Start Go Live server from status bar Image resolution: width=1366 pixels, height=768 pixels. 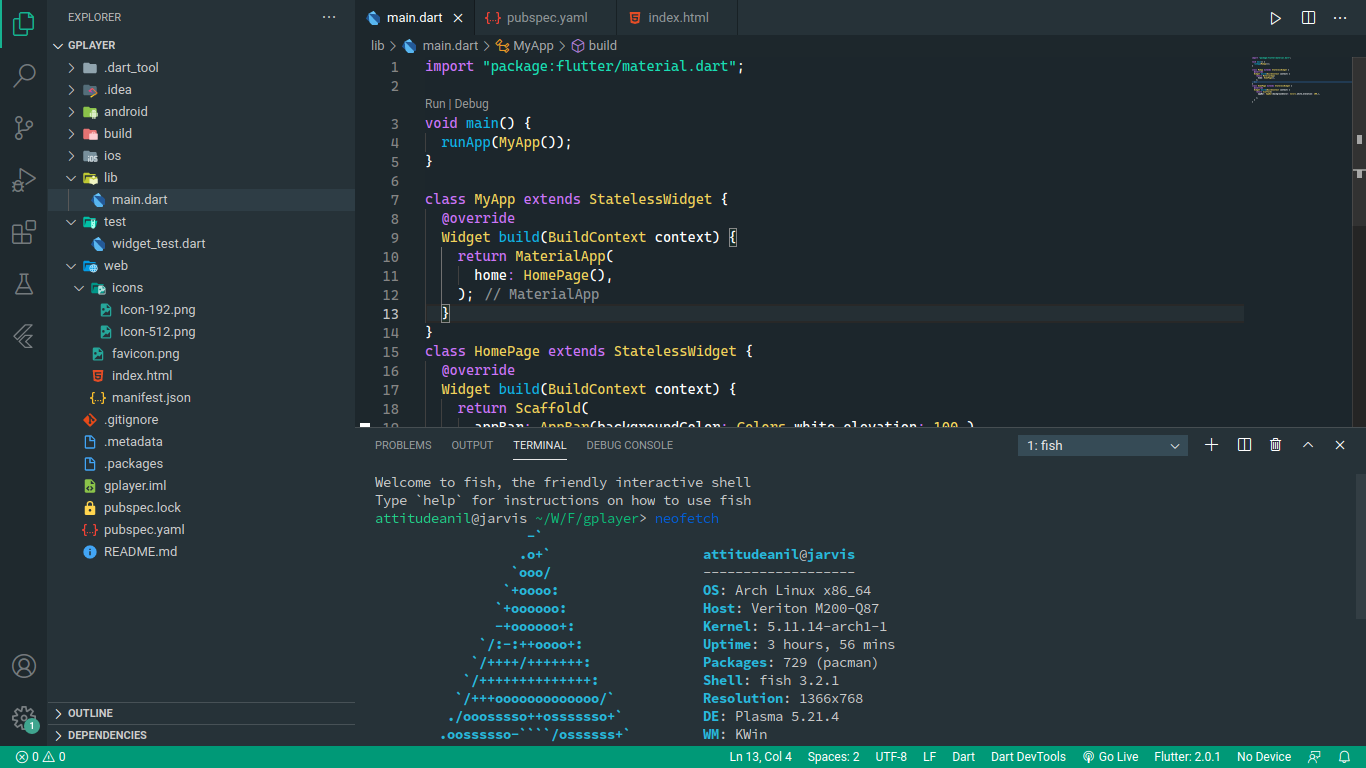(1110, 757)
